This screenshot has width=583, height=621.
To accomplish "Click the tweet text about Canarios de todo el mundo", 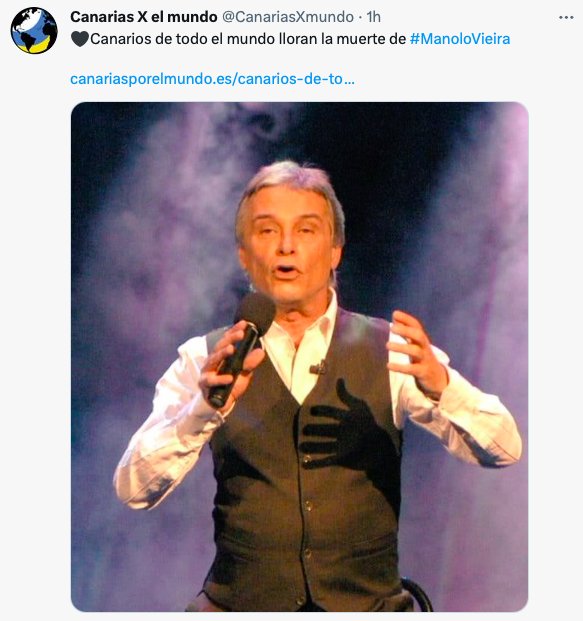I will point(248,39).
